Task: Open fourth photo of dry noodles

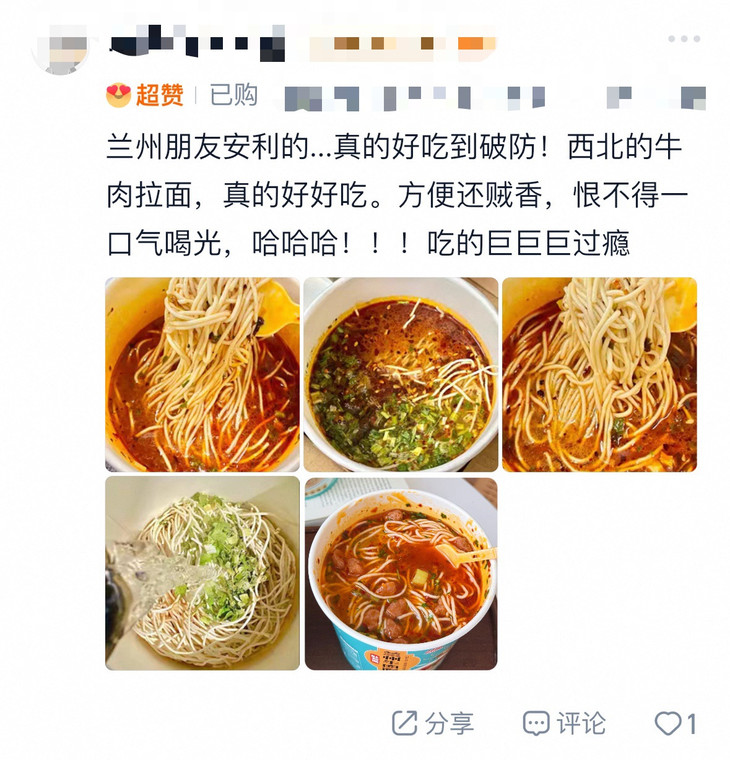Action: click(x=203, y=573)
